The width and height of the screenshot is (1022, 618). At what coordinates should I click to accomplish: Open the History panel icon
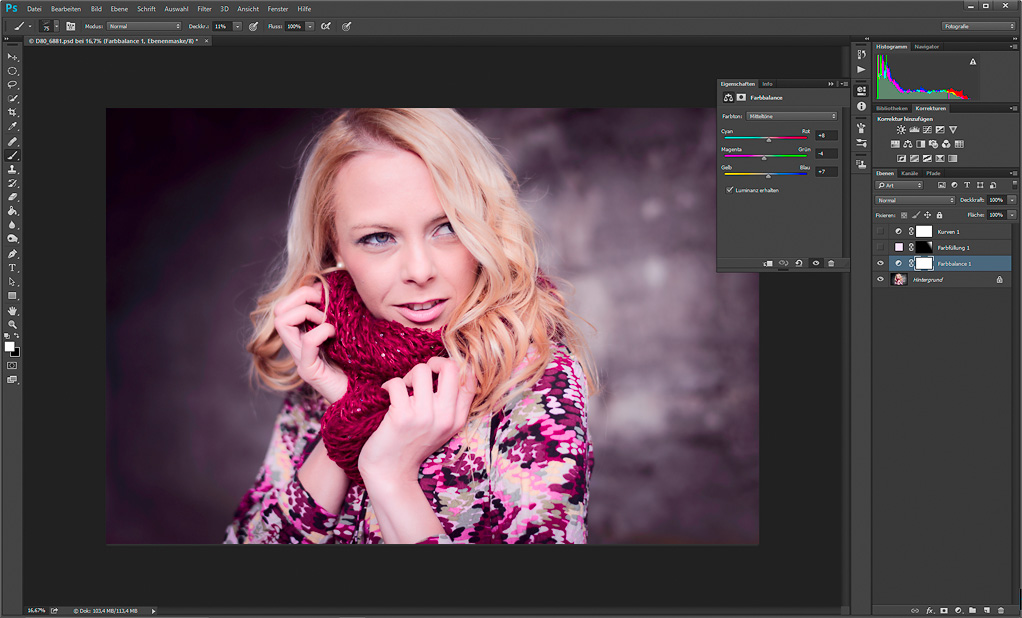861,54
